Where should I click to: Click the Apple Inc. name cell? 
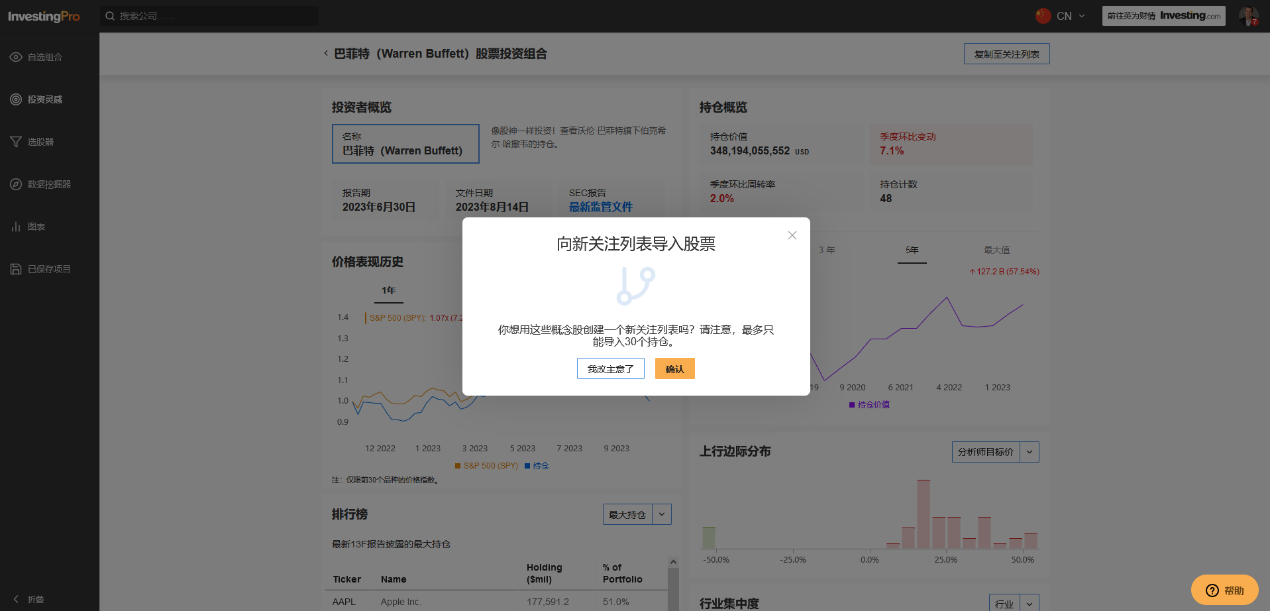point(403,602)
